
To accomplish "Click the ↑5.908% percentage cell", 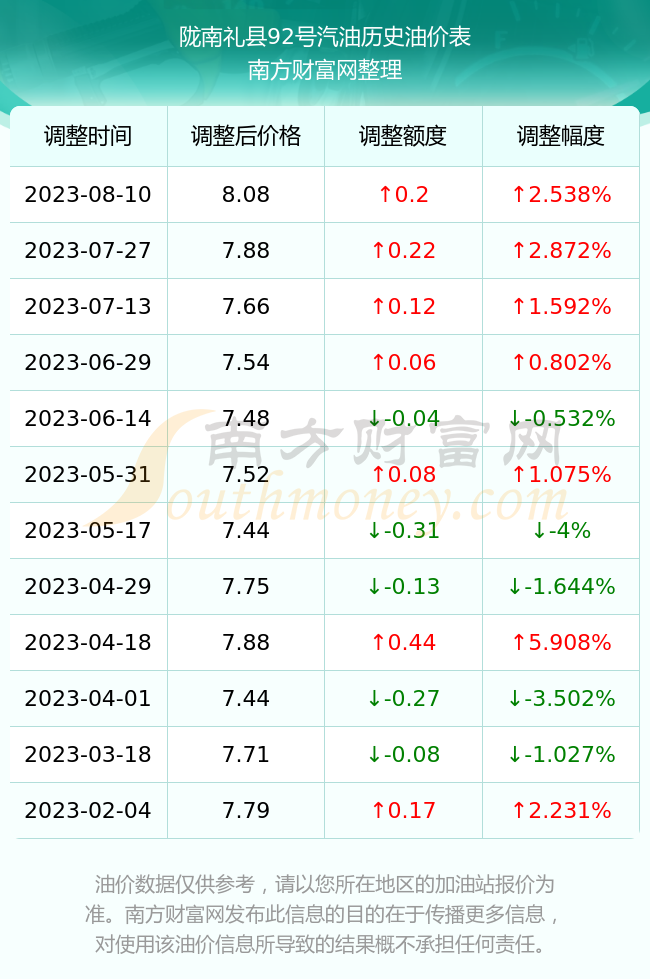I will [561, 642].
